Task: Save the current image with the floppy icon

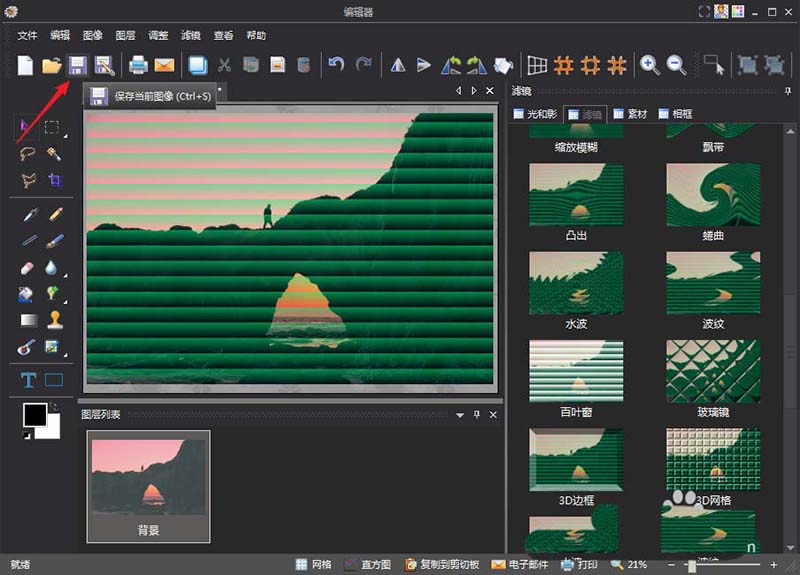Action: click(x=78, y=65)
